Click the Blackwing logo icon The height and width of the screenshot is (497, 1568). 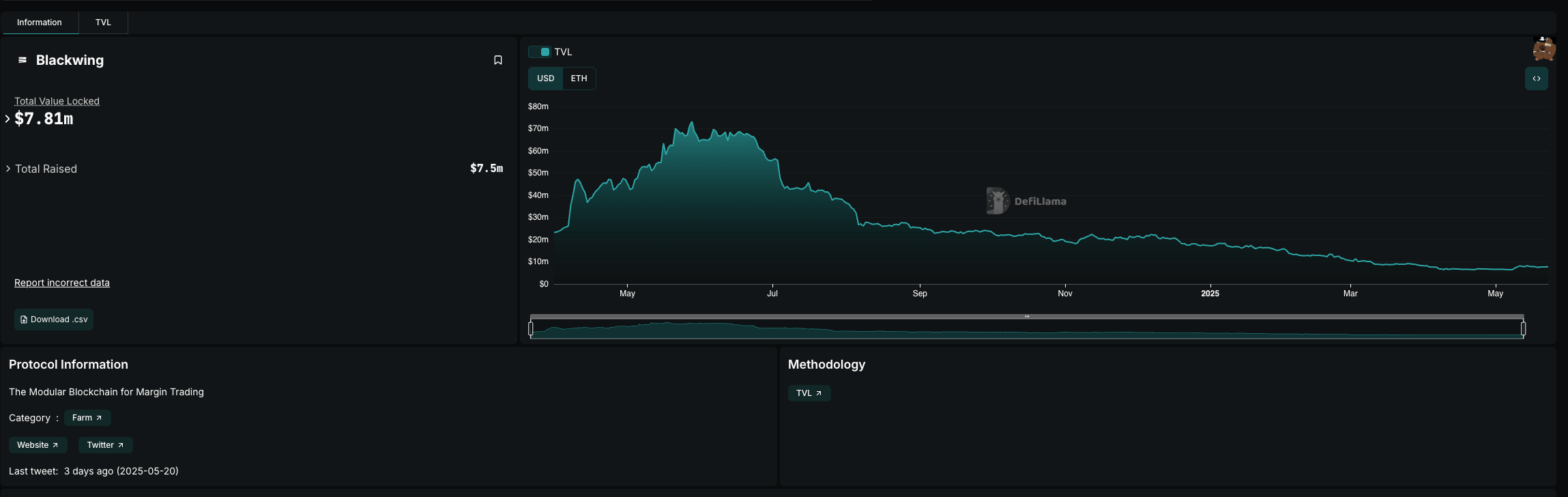(x=23, y=60)
